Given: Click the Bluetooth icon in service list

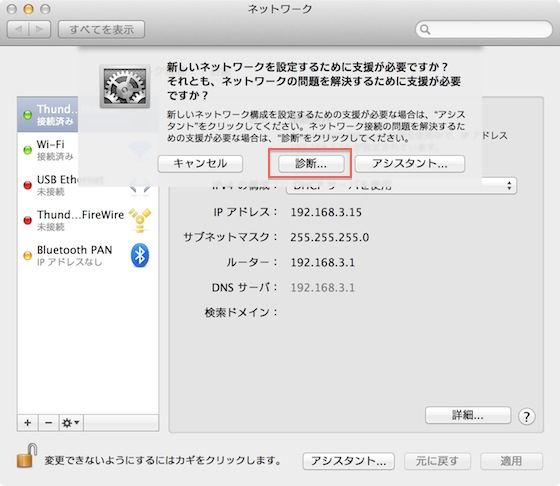Looking at the screenshot, I should coord(140,255).
